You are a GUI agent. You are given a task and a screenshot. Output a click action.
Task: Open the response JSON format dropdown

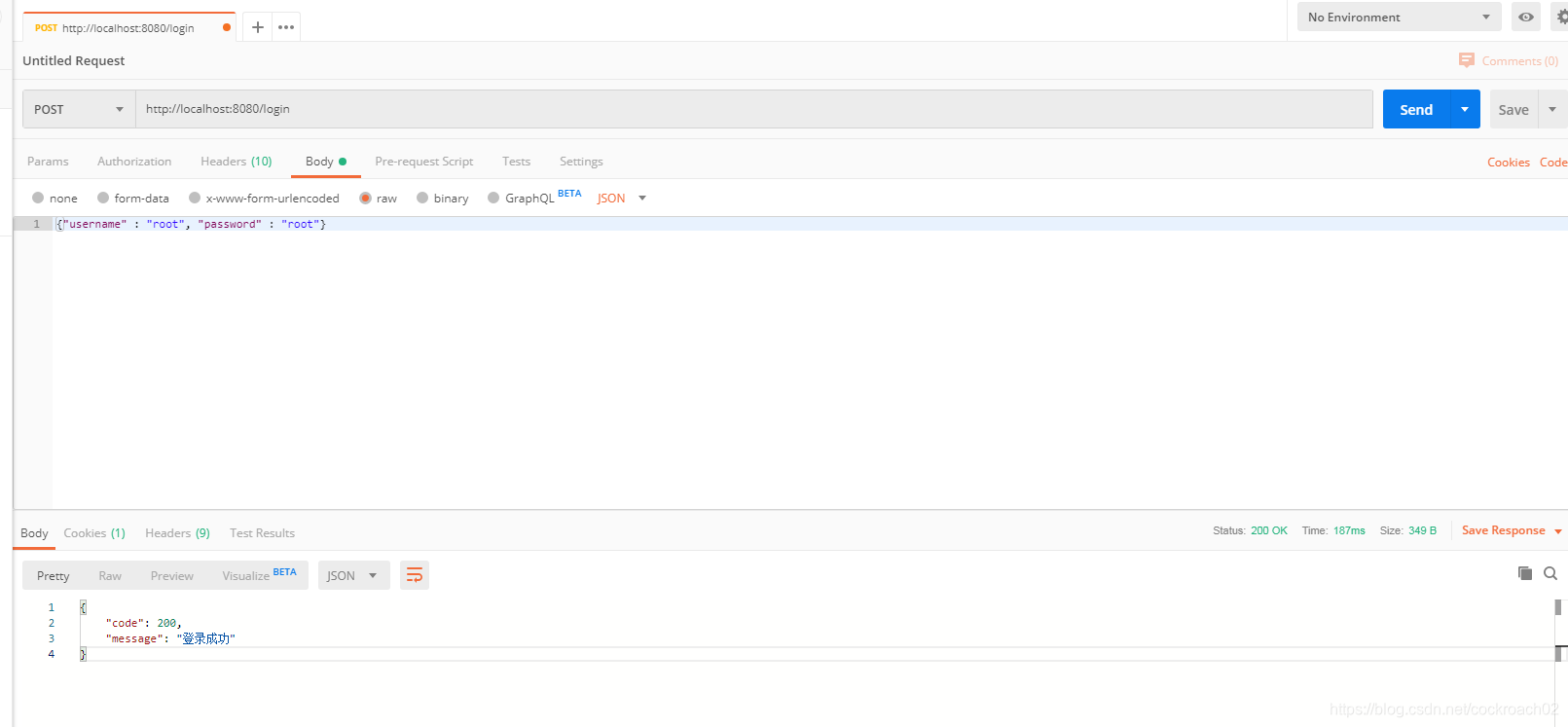(353, 575)
